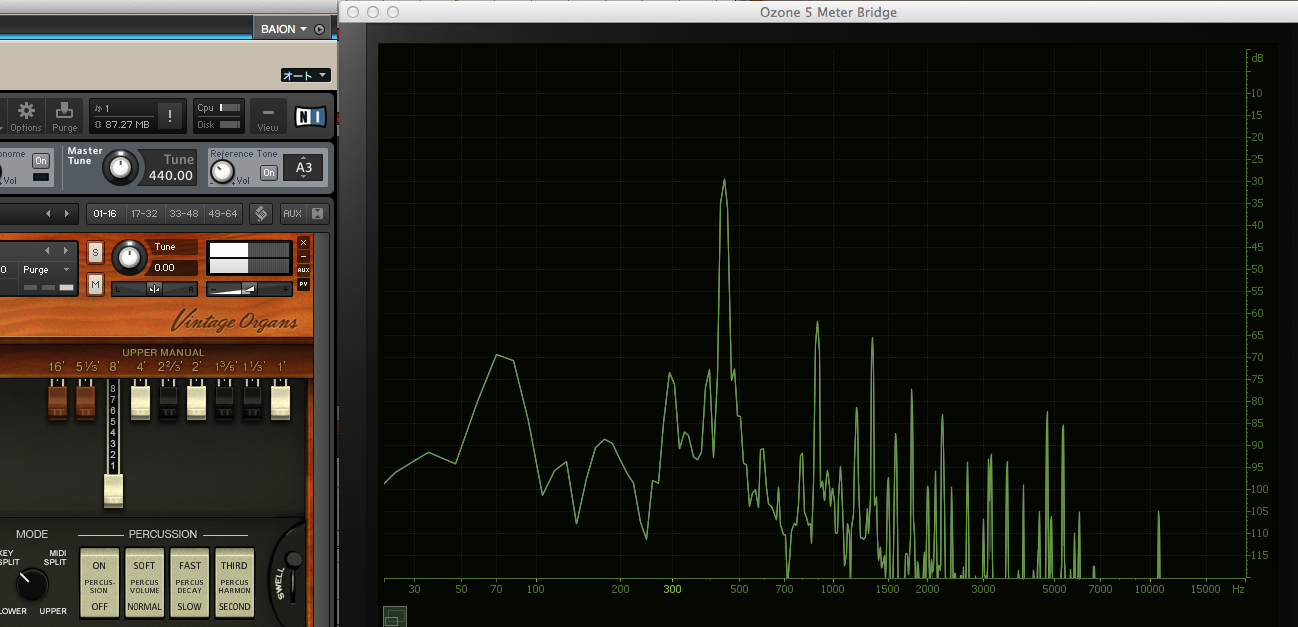Minimize the instrument with minus icon
The height and width of the screenshot is (627, 1298).
pos(304,257)
